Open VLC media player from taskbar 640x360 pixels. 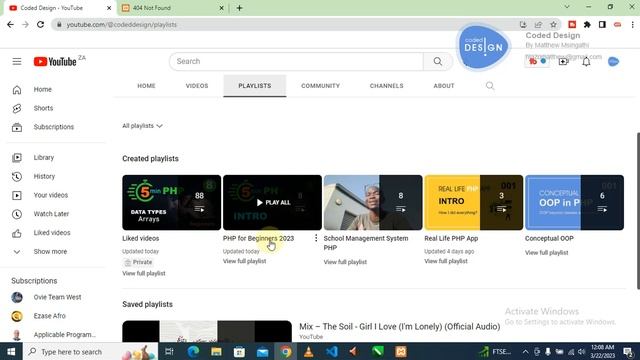[309, 351]
